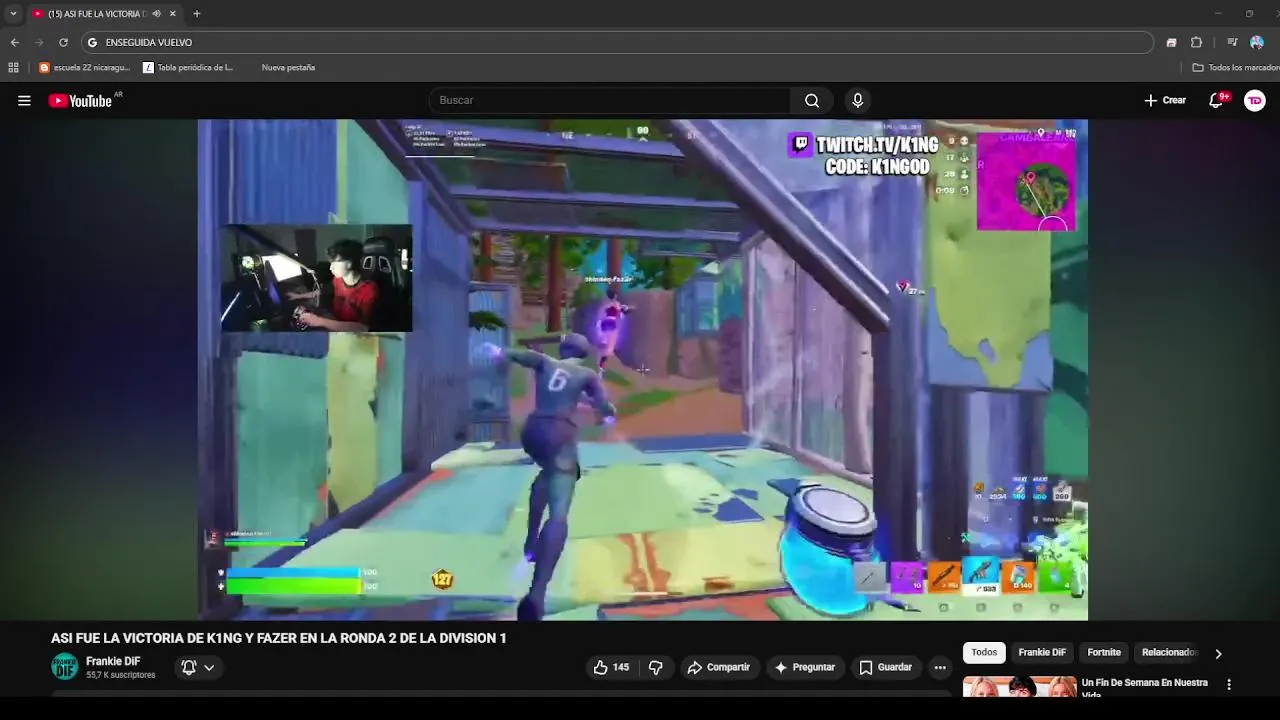Viewport: 1280px width, 720px height.
Task: Save video with the Guardar button
Action: tap(886, 667)
